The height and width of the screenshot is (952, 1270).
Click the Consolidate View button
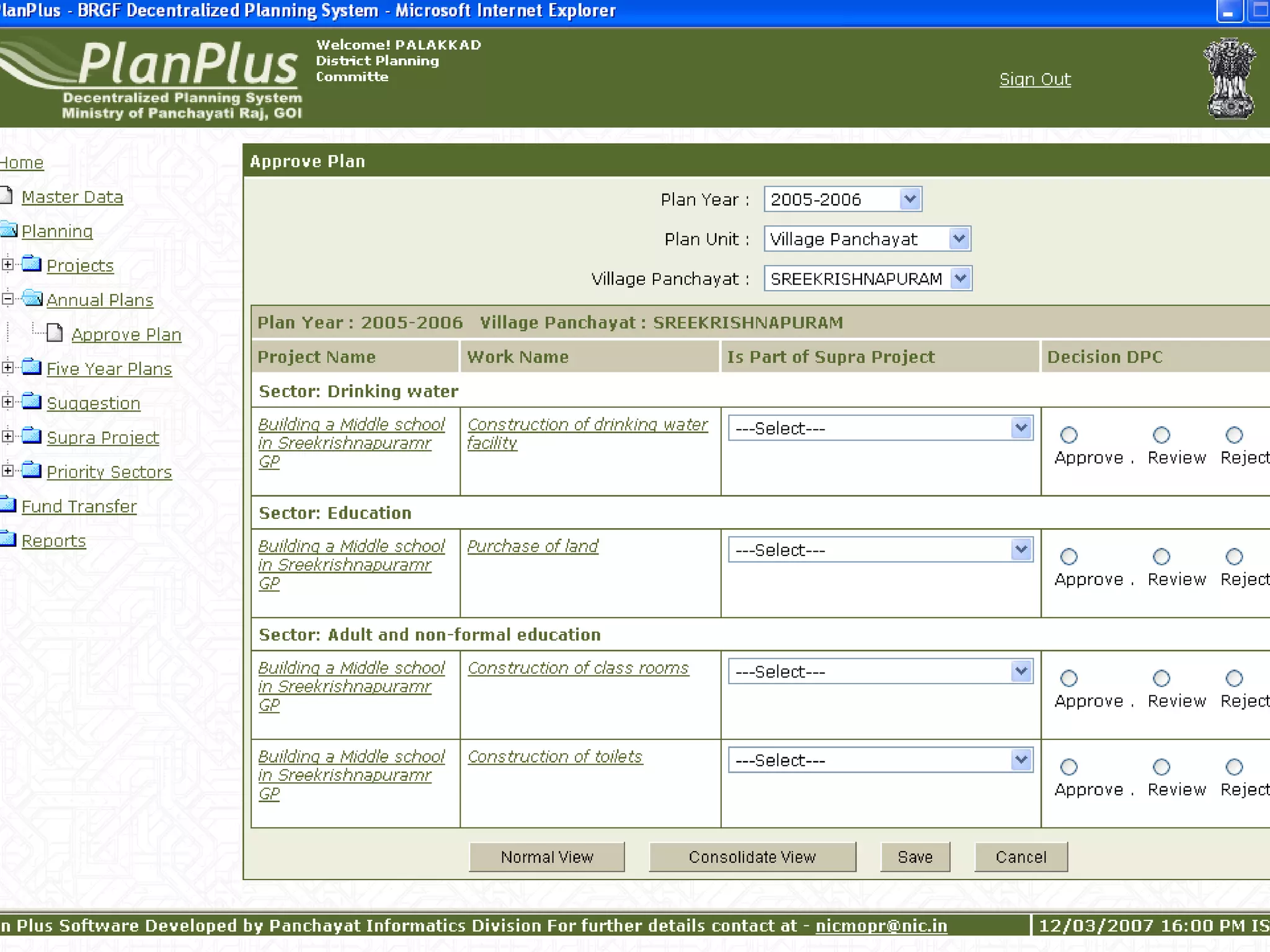point(752,857)
